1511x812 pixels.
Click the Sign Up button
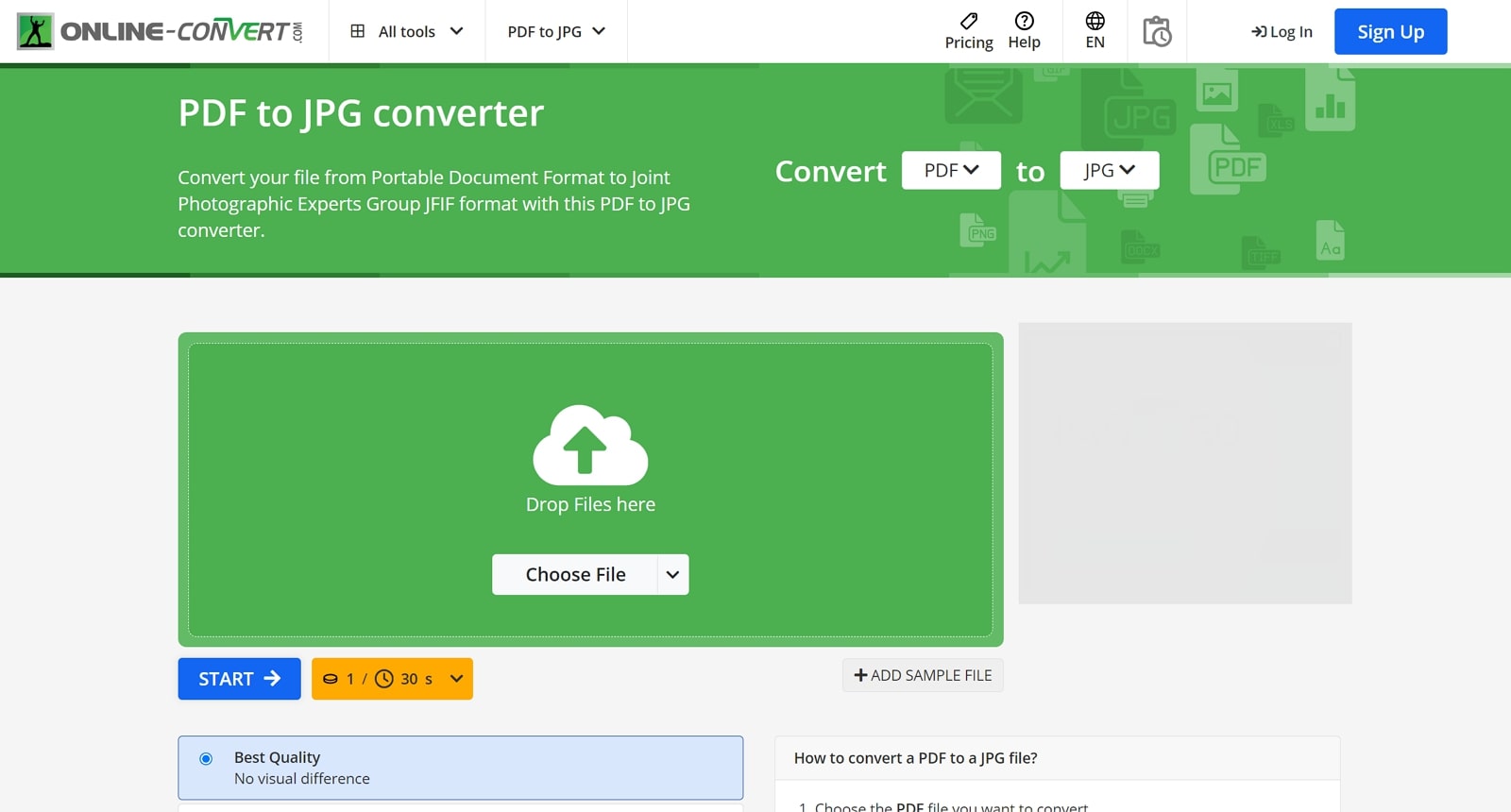click(x=1390, y=31)
